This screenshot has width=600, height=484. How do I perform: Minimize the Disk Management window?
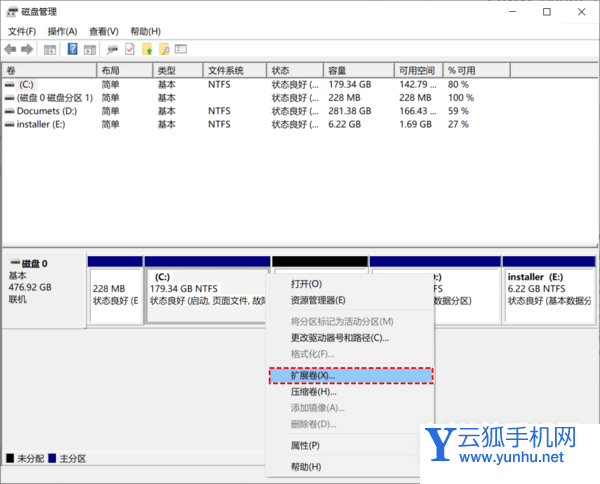[513, 12]
